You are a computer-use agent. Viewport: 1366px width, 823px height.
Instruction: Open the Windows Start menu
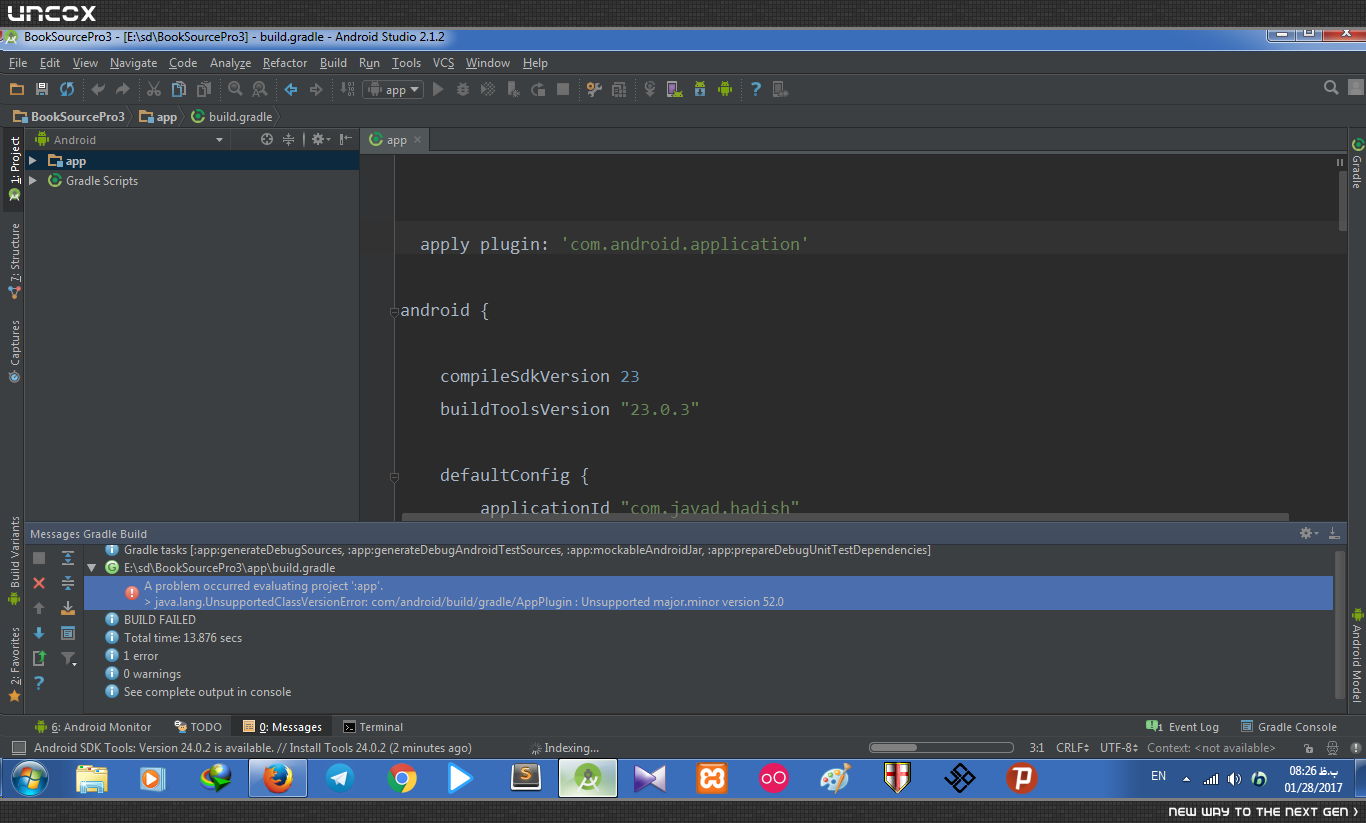pyautogui.click(x=28, y=778)
